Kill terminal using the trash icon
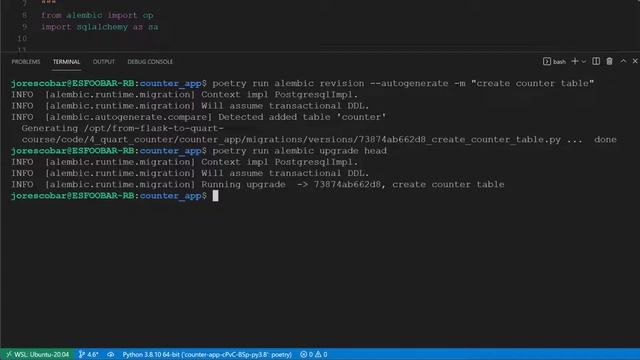The height and width of the screenshot is (360, 640). pos(609,61)
